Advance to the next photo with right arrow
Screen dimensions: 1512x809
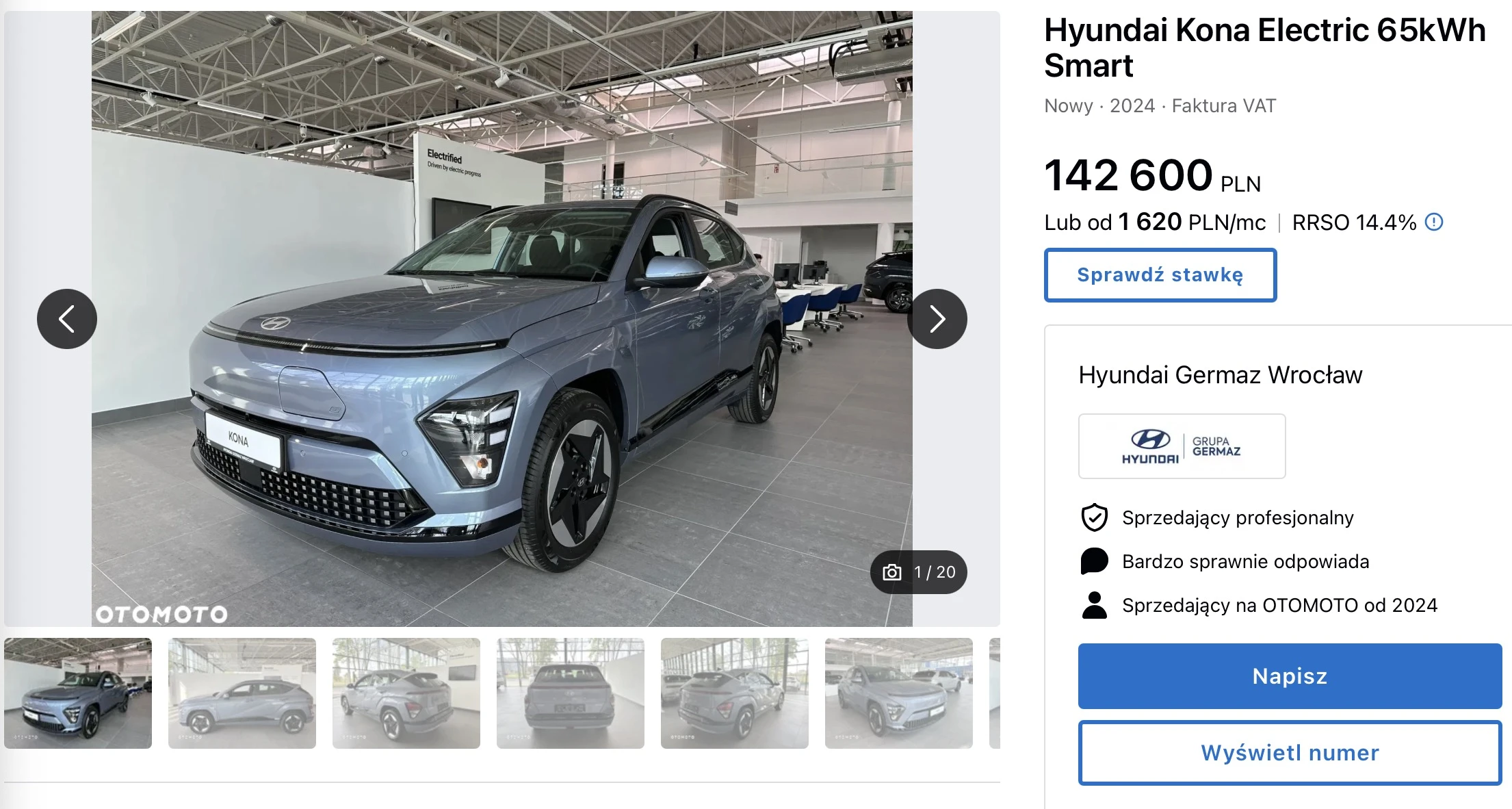(x=937, y=319)
